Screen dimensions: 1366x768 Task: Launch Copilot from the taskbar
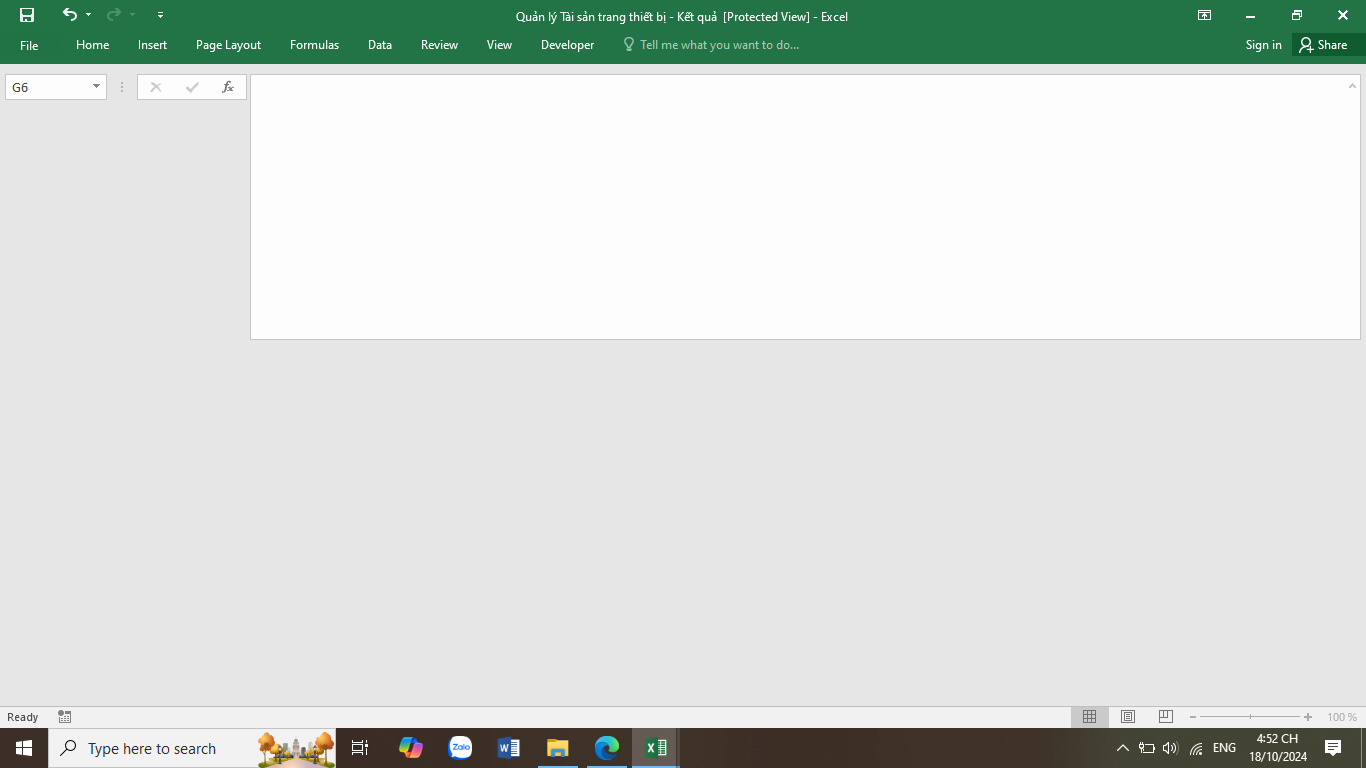[410, 748]
